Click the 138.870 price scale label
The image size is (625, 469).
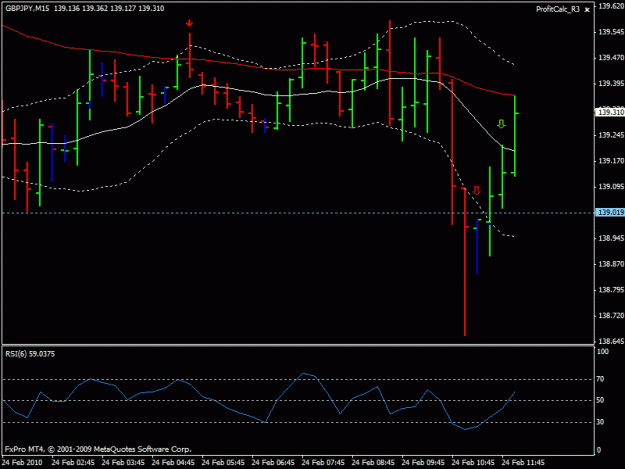[x=611, y=264]
